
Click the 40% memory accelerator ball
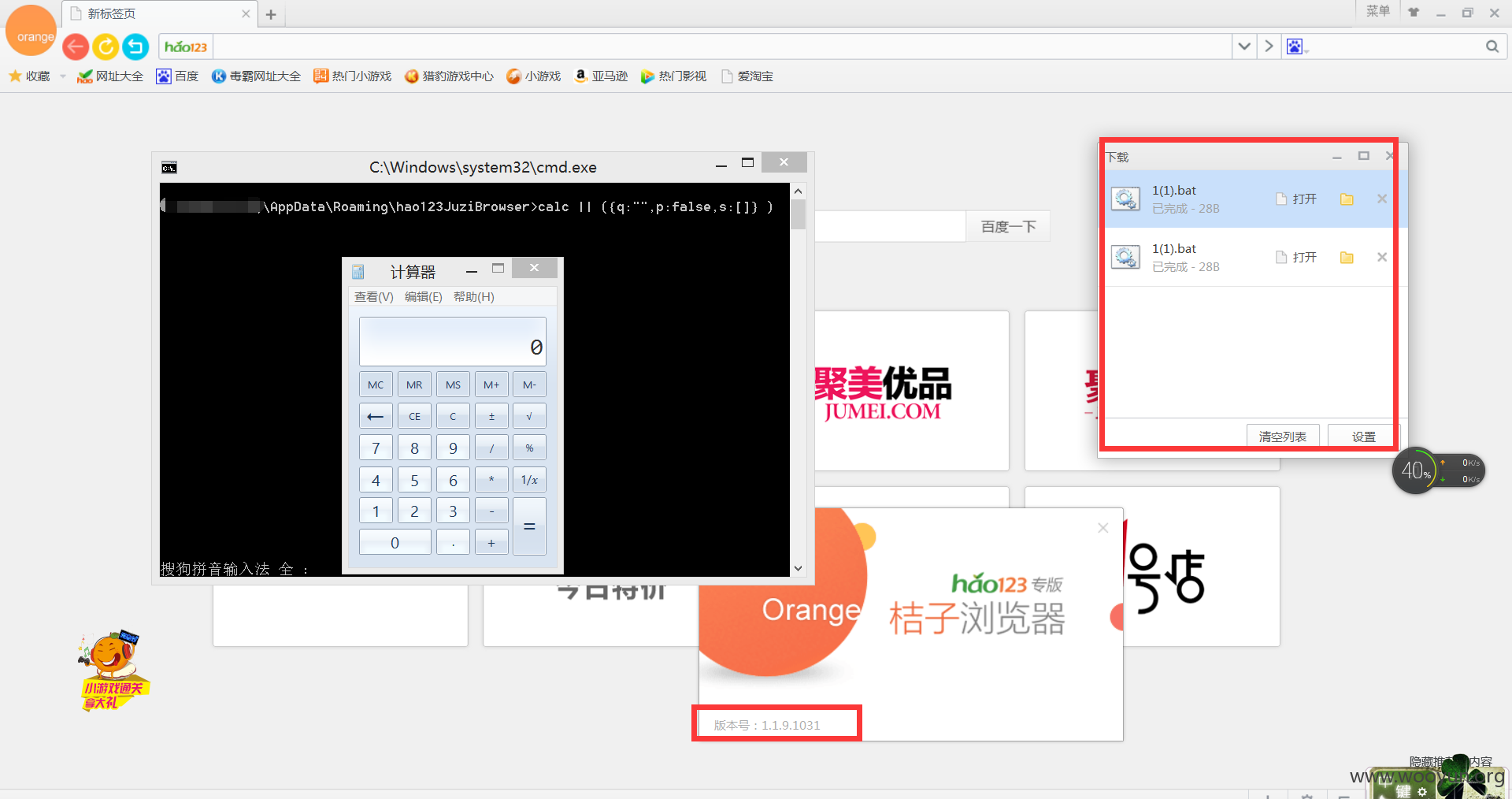(x=1415, y=470)
